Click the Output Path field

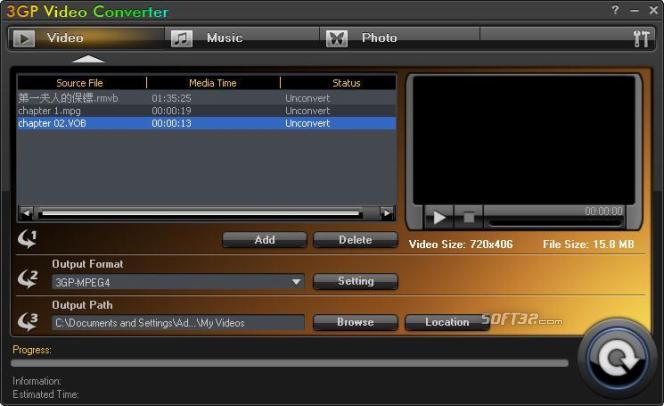[x=178, y=323]
